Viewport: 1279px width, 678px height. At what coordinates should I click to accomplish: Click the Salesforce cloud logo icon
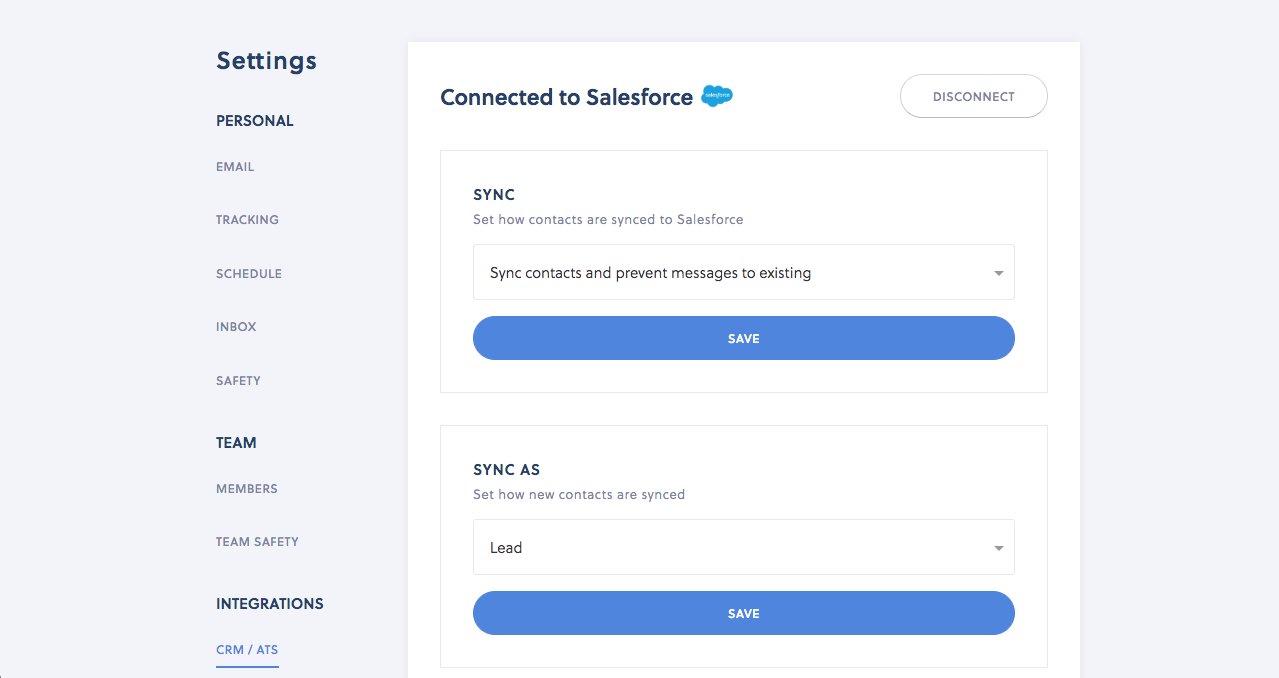(717, 97)
